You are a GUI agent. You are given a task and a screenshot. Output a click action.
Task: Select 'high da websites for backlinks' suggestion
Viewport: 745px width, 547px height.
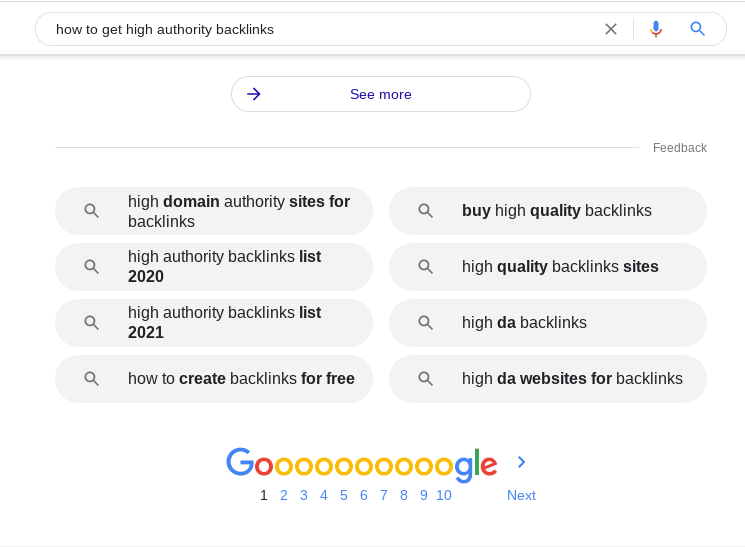pyautogui.click(x=548, y=379)
